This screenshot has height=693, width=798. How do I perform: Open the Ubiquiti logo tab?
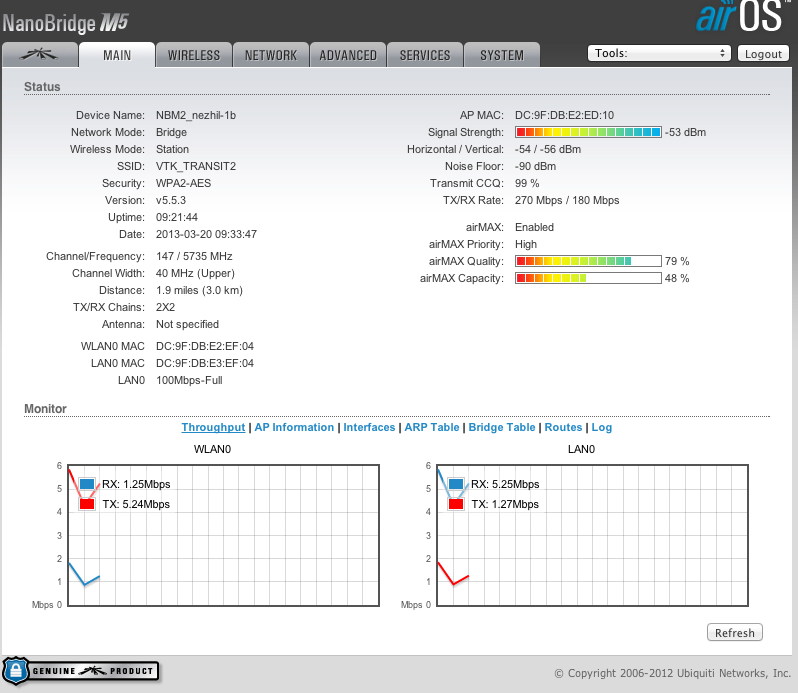point(40,55)
